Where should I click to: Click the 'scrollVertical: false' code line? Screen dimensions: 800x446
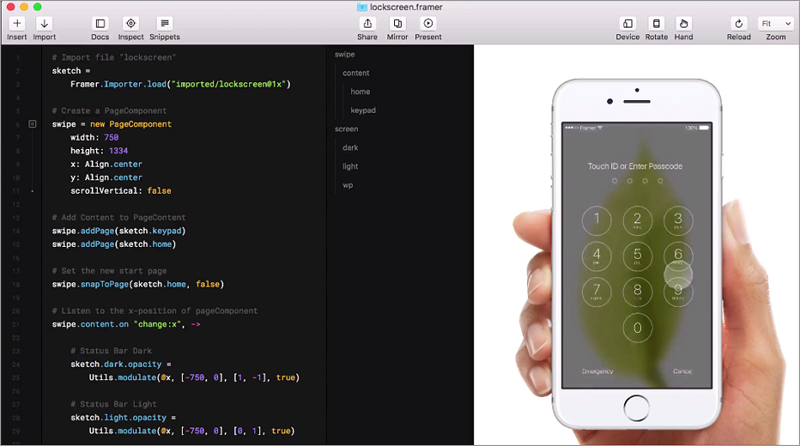(x=121, y=191)
